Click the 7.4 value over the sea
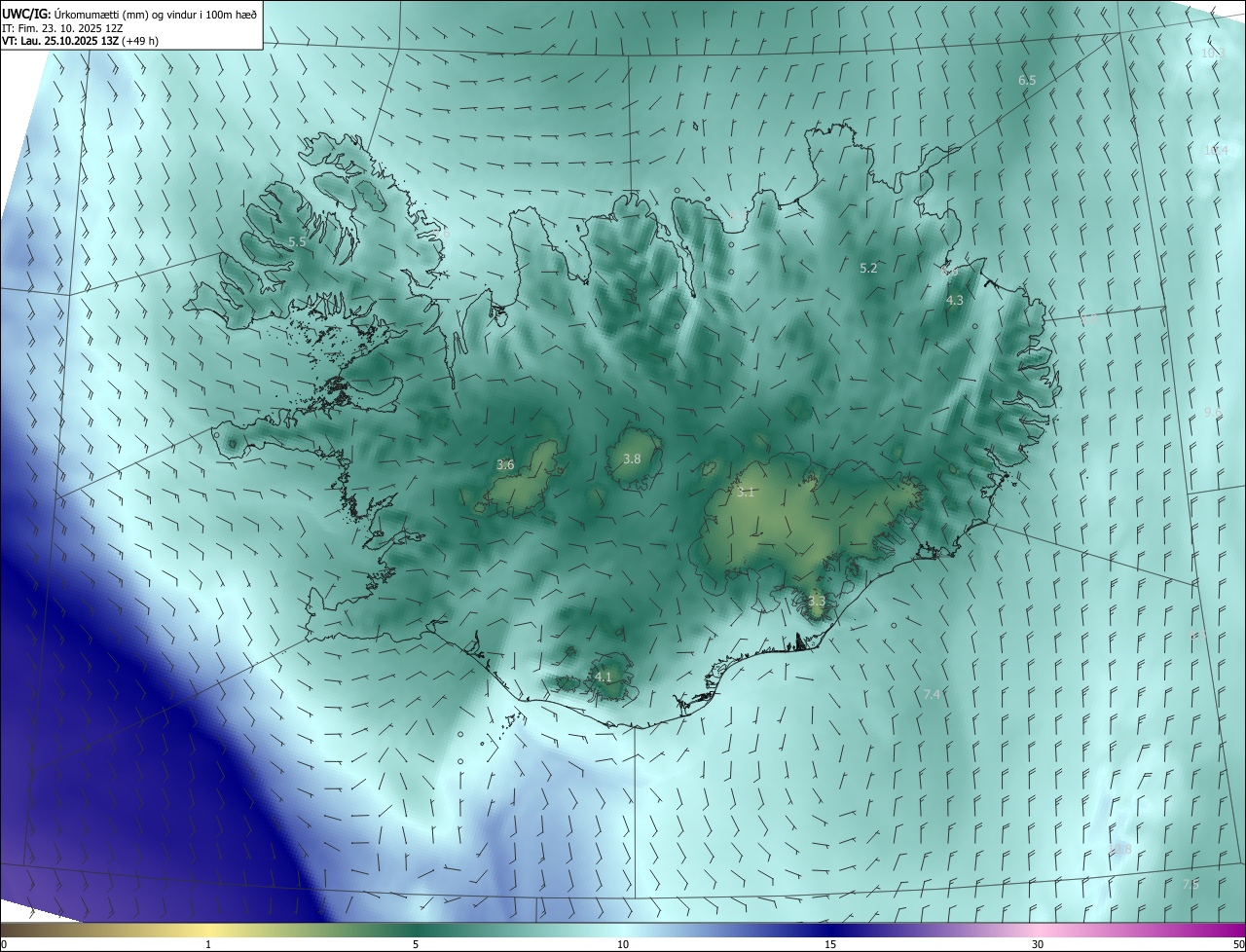This screenshot has height=952, width=1246. [x=932, y=694]
